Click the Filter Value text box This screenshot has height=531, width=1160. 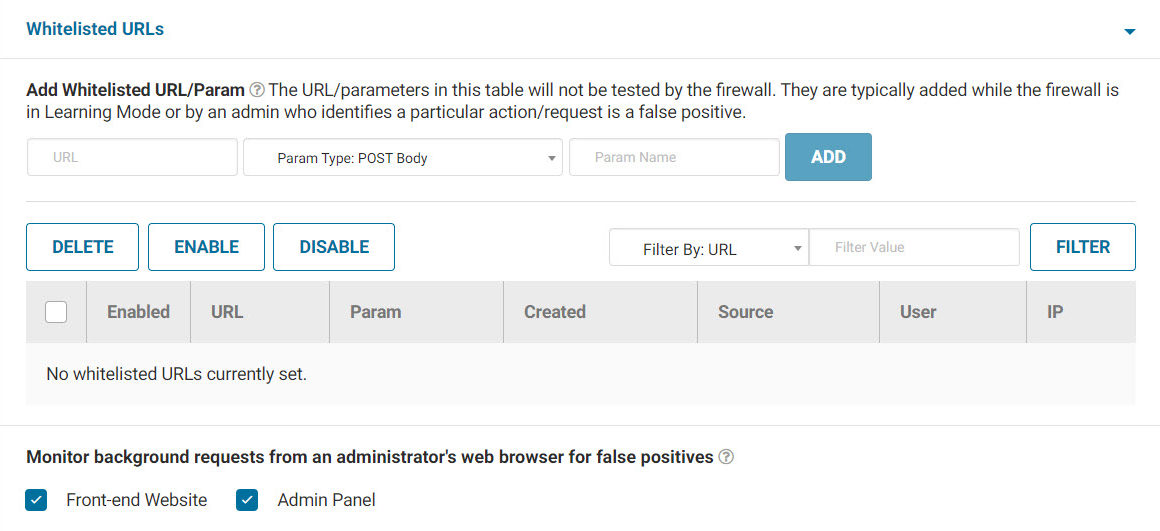pos(914,248)
